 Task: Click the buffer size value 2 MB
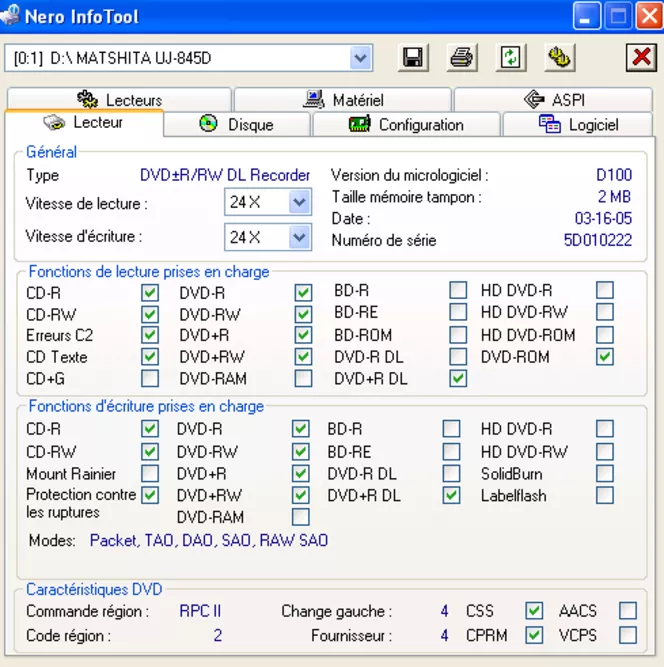point(614,197)
